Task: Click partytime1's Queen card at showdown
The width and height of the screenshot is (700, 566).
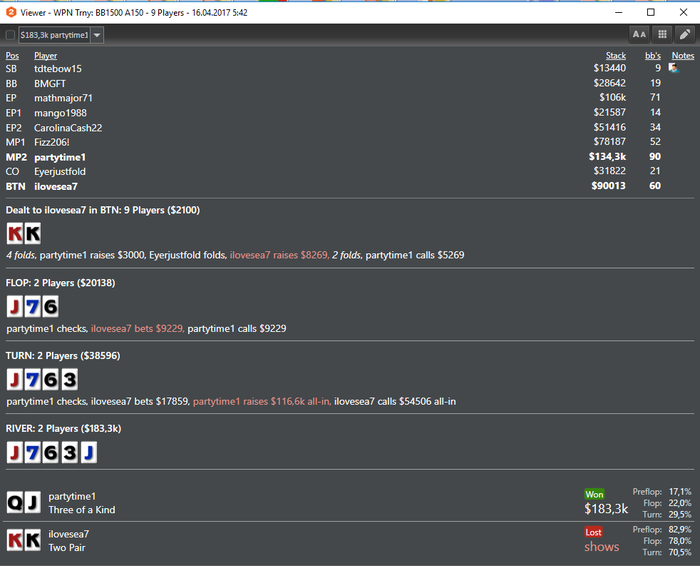Action: click(x=15, y=503)
